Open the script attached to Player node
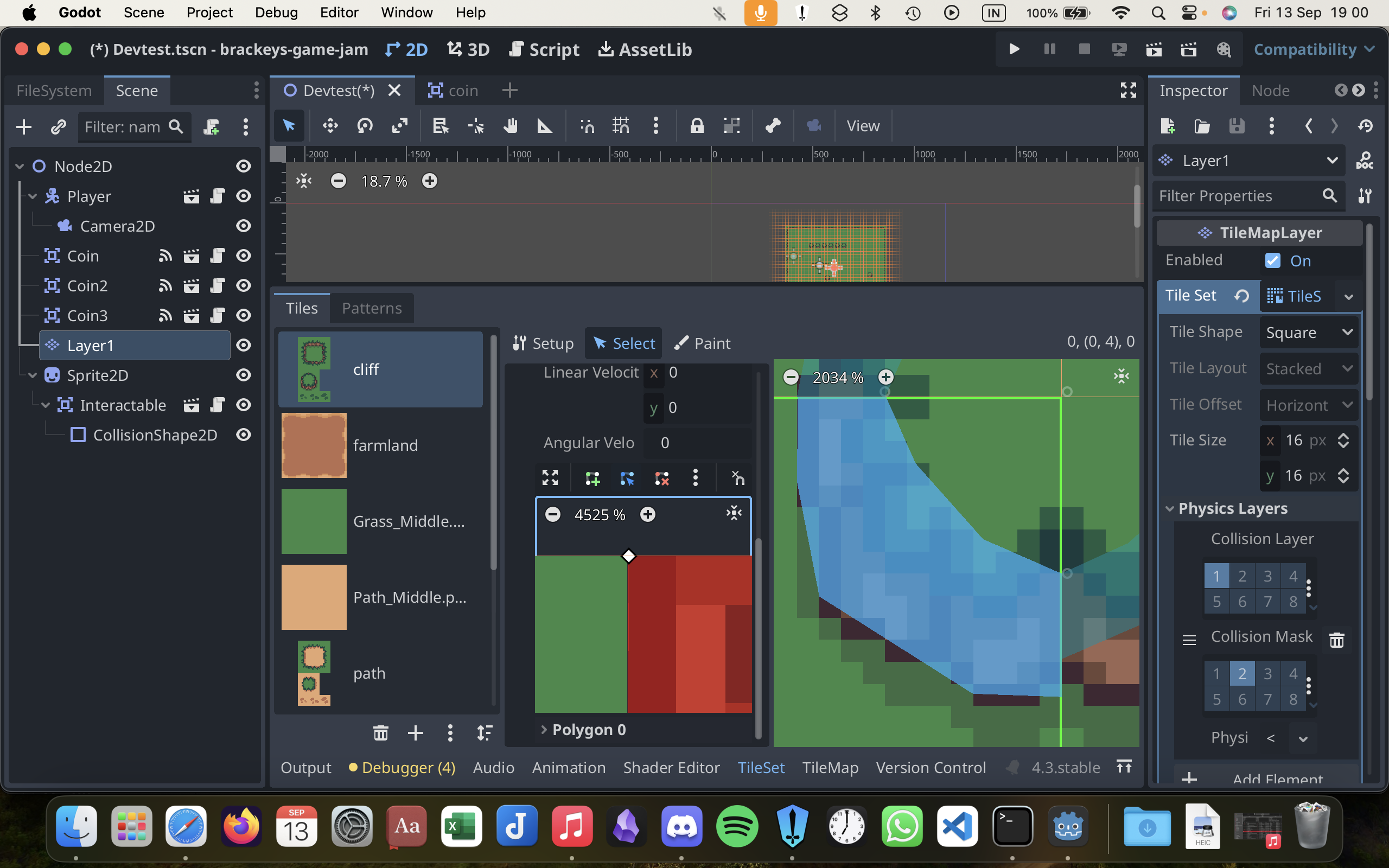Image resolution: width=1389 pixels, height=868 pixels. (x=217, y=196)
